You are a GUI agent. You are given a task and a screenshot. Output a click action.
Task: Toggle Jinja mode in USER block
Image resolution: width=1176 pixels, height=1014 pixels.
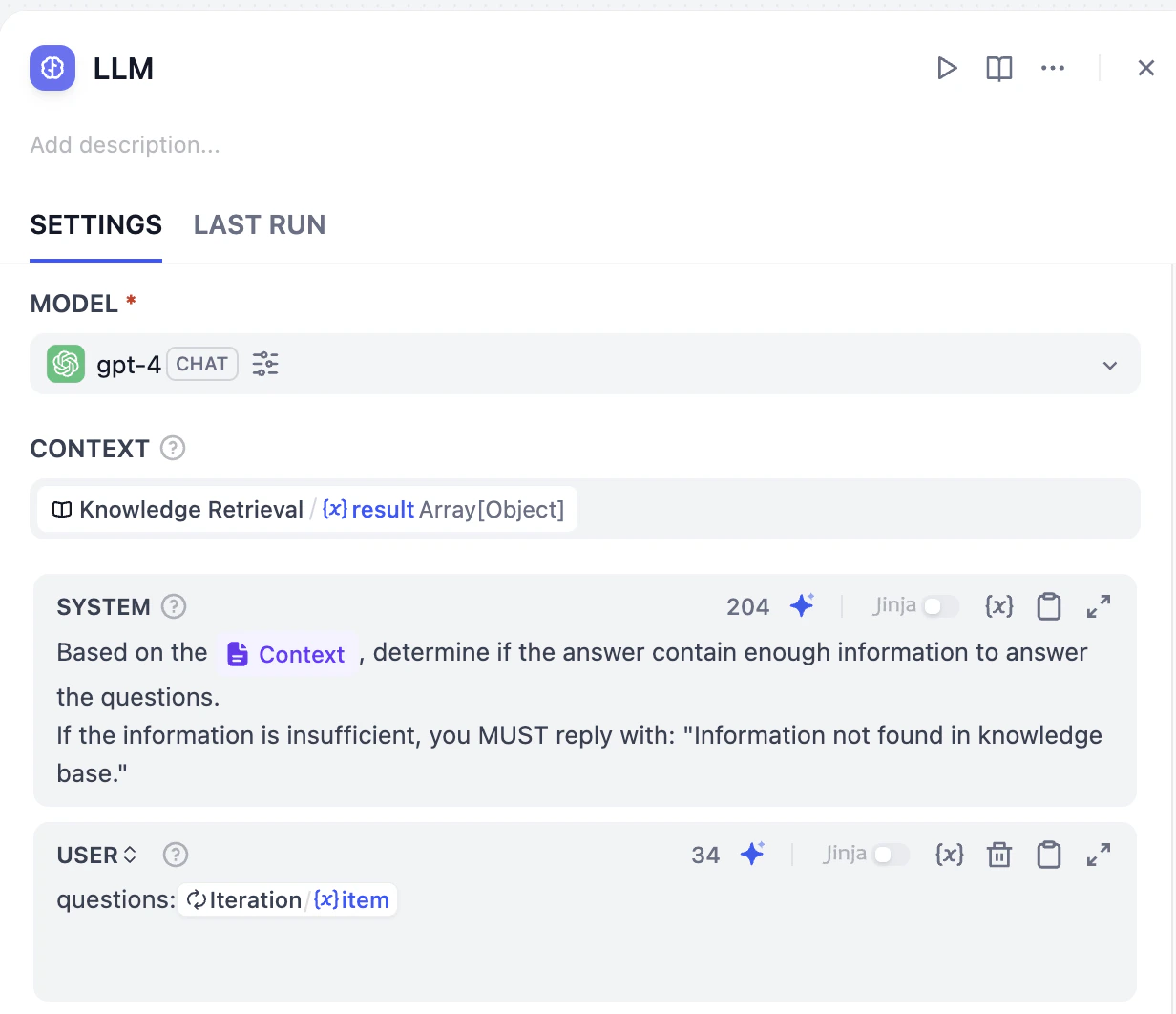tap(891, 855)
